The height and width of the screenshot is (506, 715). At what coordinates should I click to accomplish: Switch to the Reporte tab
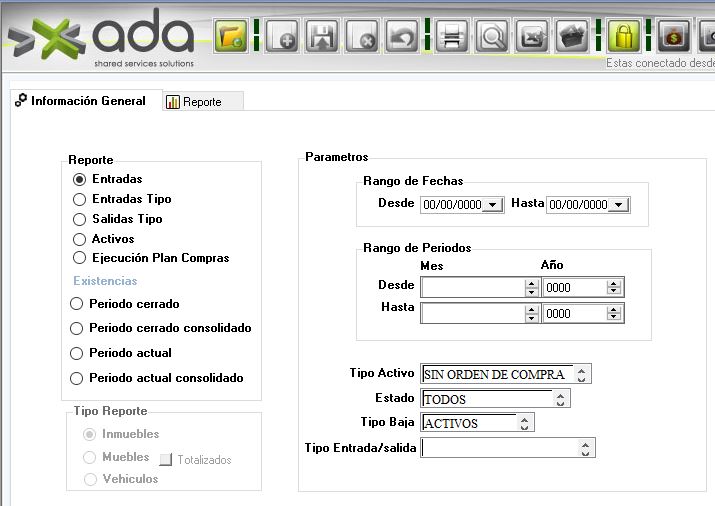pyautogui.click(x=202, y=102)
